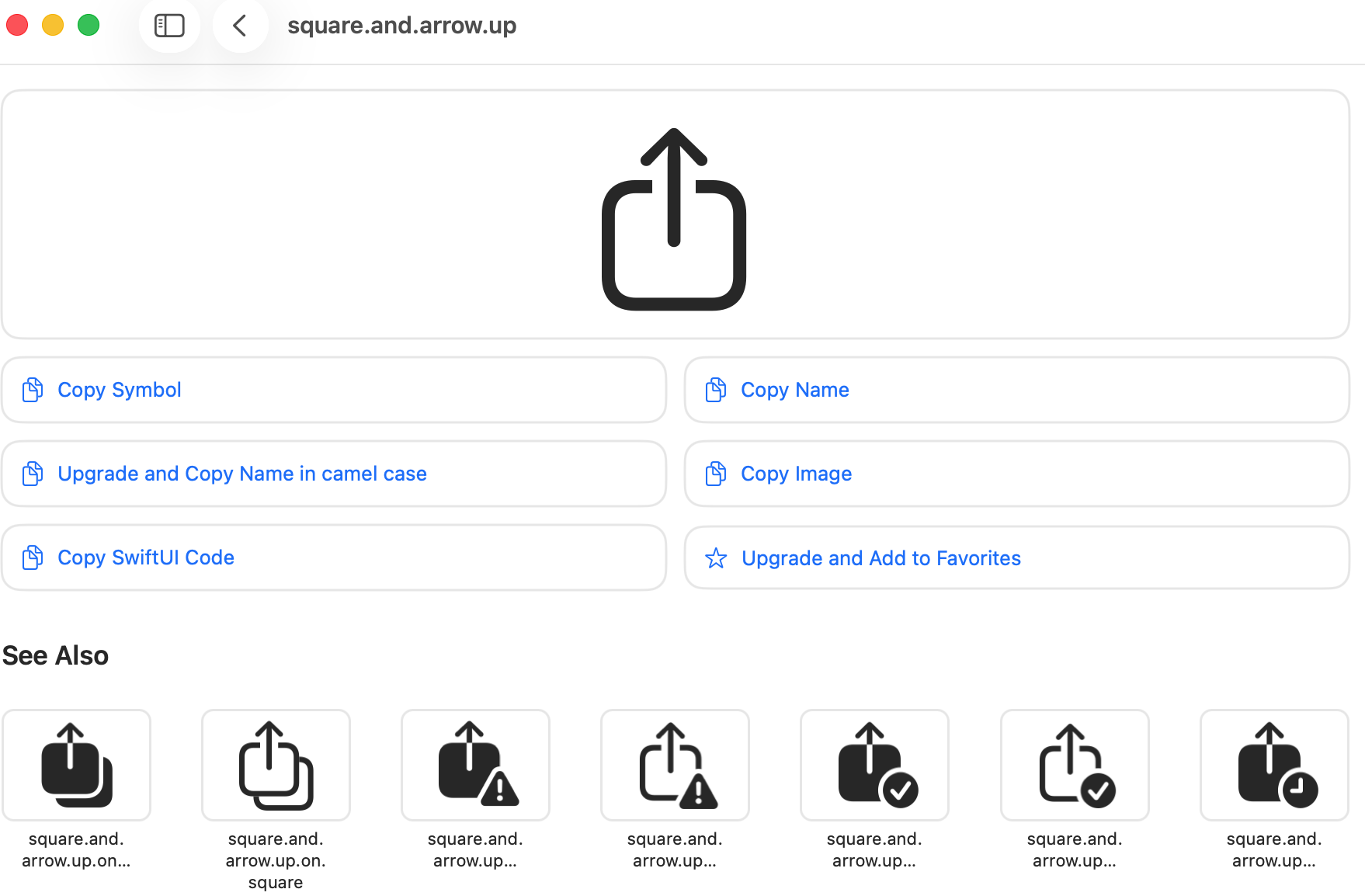Viewport: 1365px width, 896px height.
Task: Click the document icon beside Copy Name
Action: (x=716, y=390)
